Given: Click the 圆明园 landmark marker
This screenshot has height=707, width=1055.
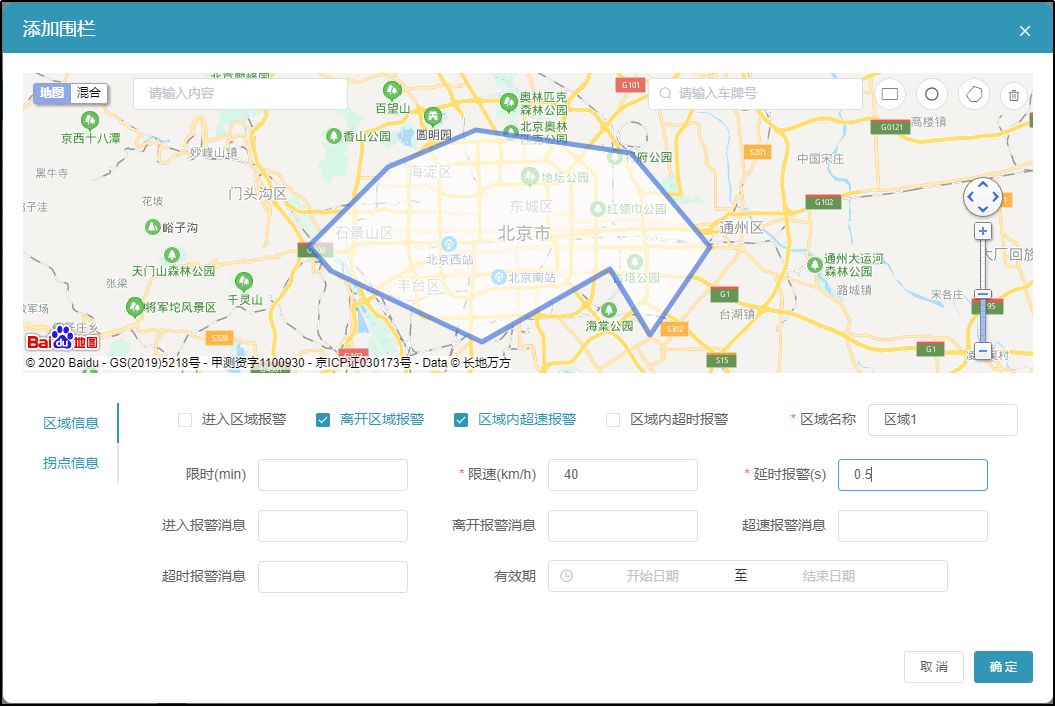Looking at the screenshot, I should (x=433, y=116).
